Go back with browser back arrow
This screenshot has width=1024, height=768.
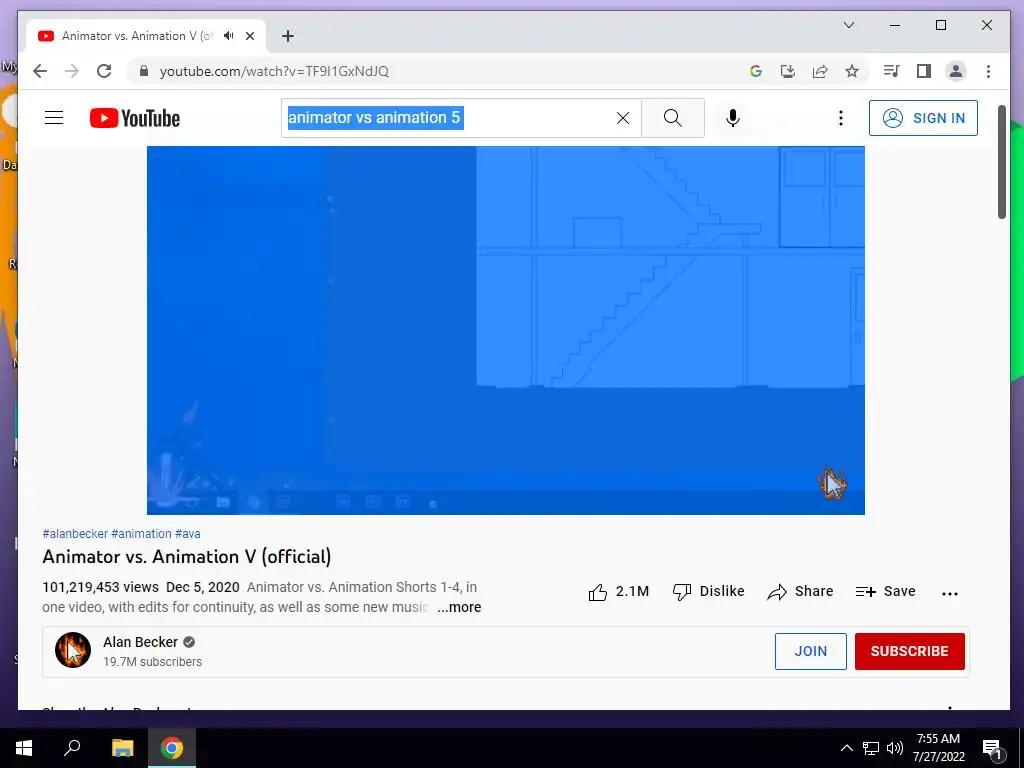point(40,71)
